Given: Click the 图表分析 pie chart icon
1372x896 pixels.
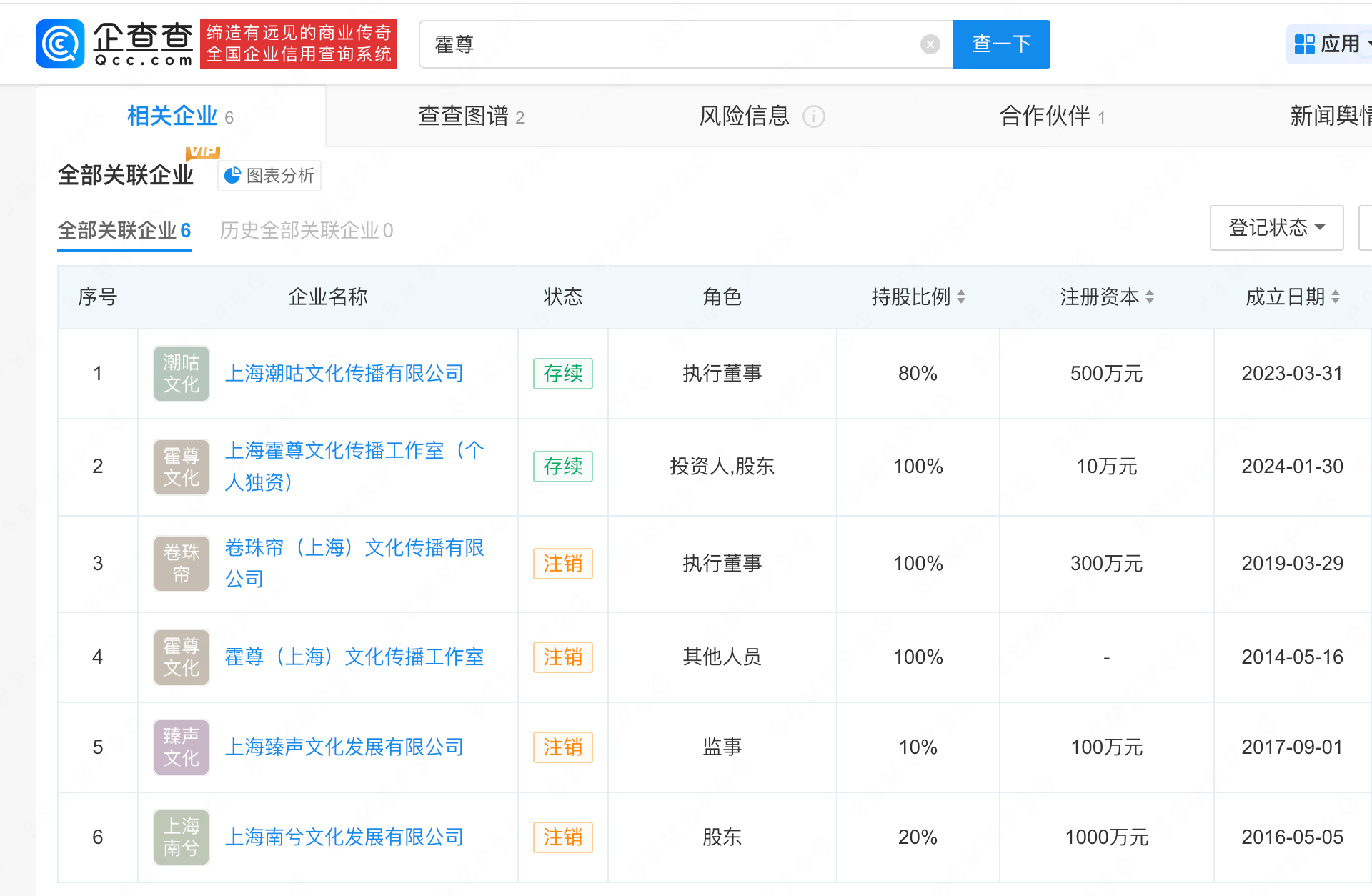Looking at the screenshot, I should (232, 176).
